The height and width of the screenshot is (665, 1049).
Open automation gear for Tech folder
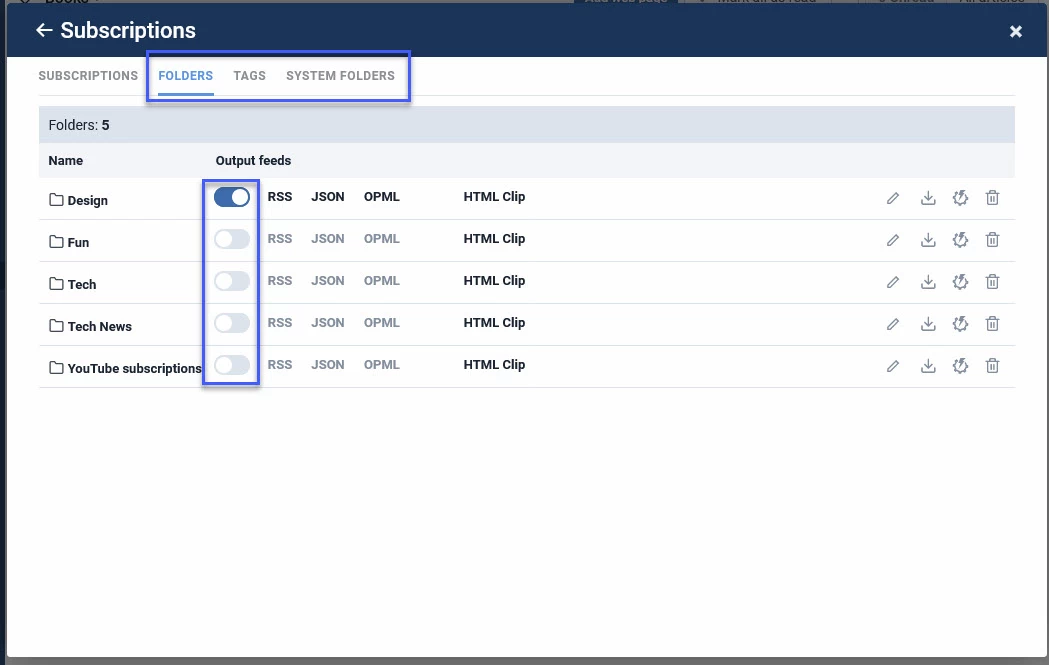pyautogui.click(x=960, y=282)
